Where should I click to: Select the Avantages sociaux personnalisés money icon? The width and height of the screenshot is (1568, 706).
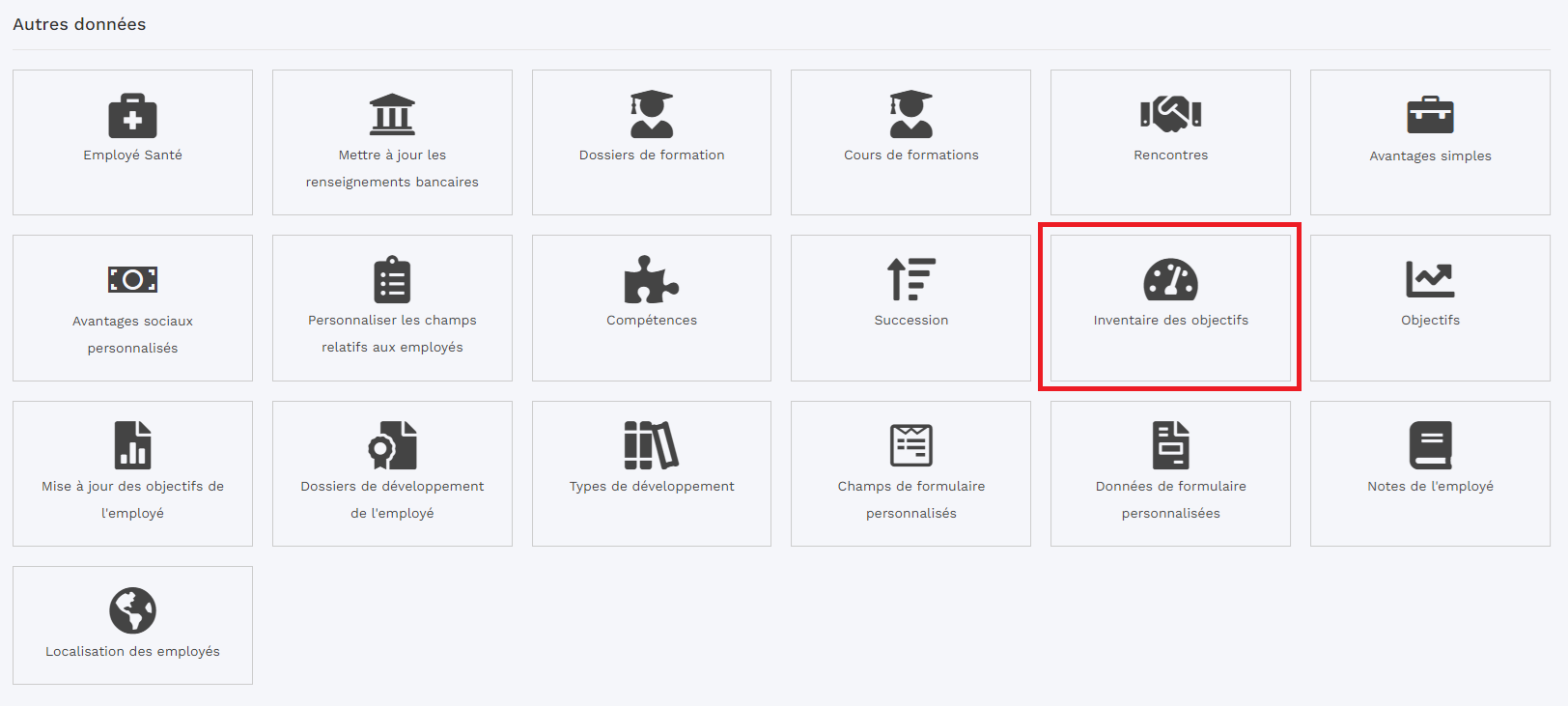click(132, 280)
